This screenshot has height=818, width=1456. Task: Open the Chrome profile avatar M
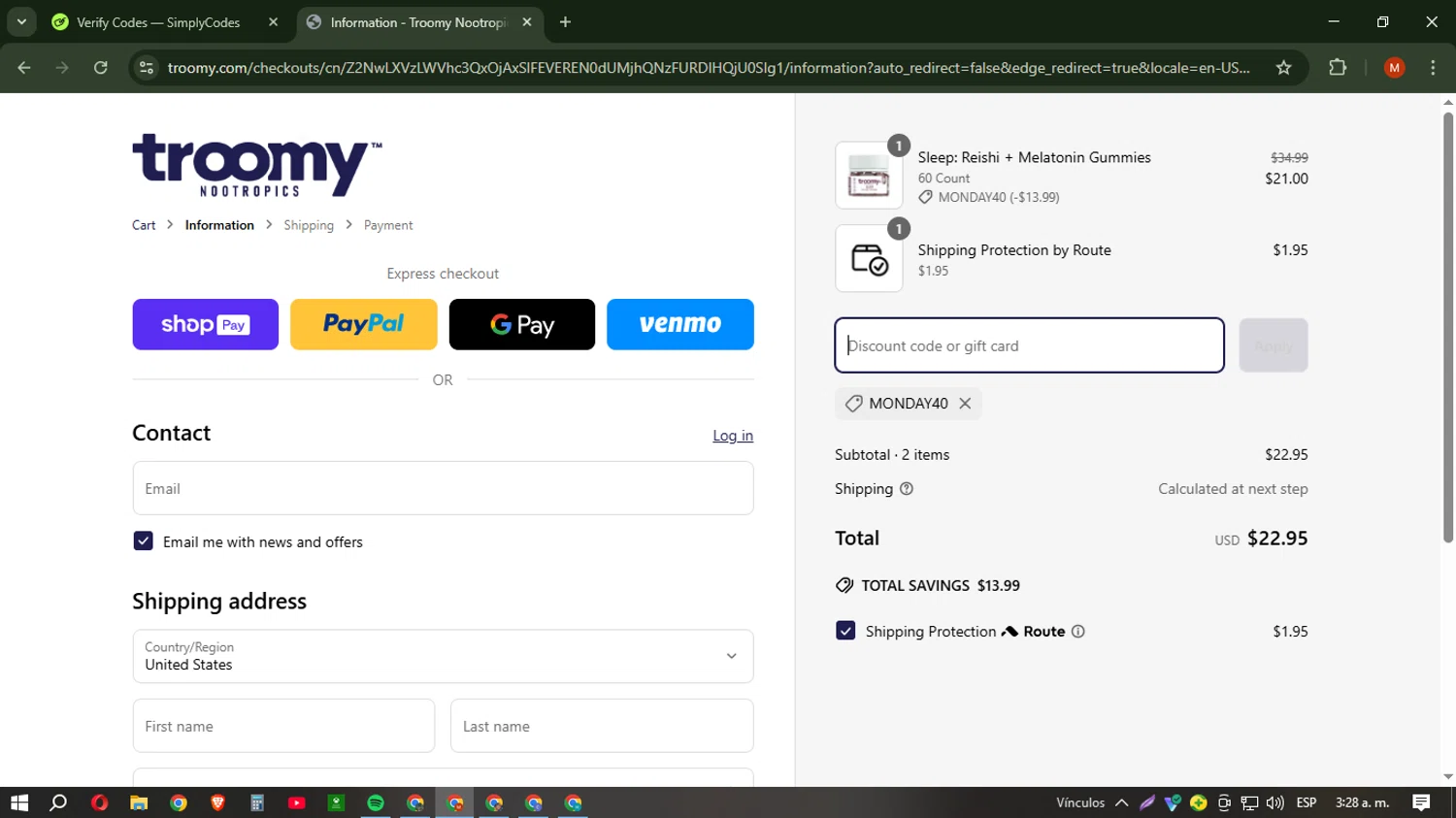pos(1395,68)
